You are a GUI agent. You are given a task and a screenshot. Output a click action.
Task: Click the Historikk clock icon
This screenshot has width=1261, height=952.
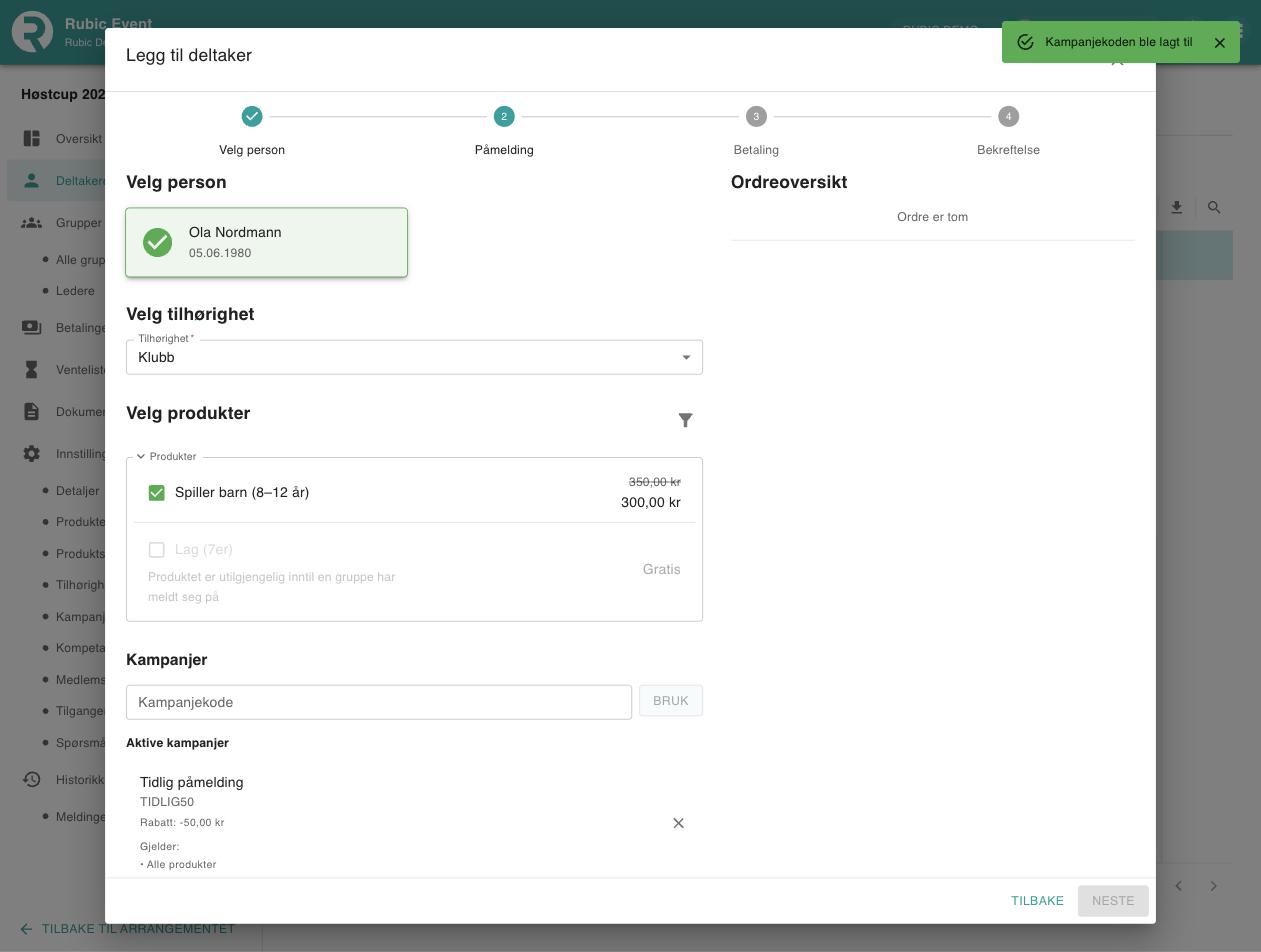tap(32, 779)
